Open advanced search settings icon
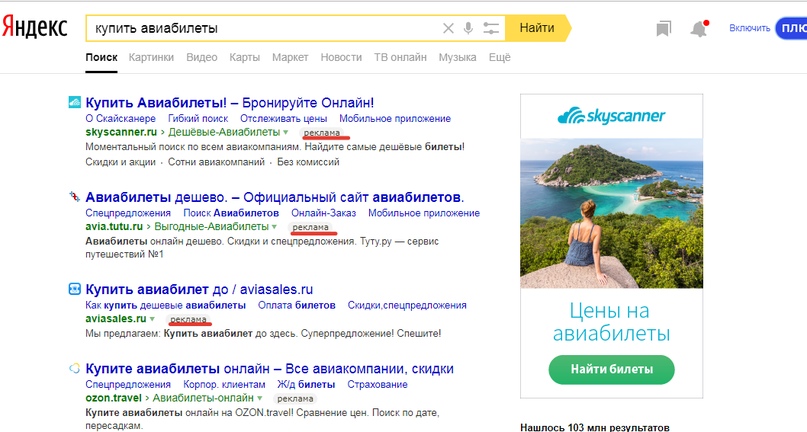 click(491, 28)
